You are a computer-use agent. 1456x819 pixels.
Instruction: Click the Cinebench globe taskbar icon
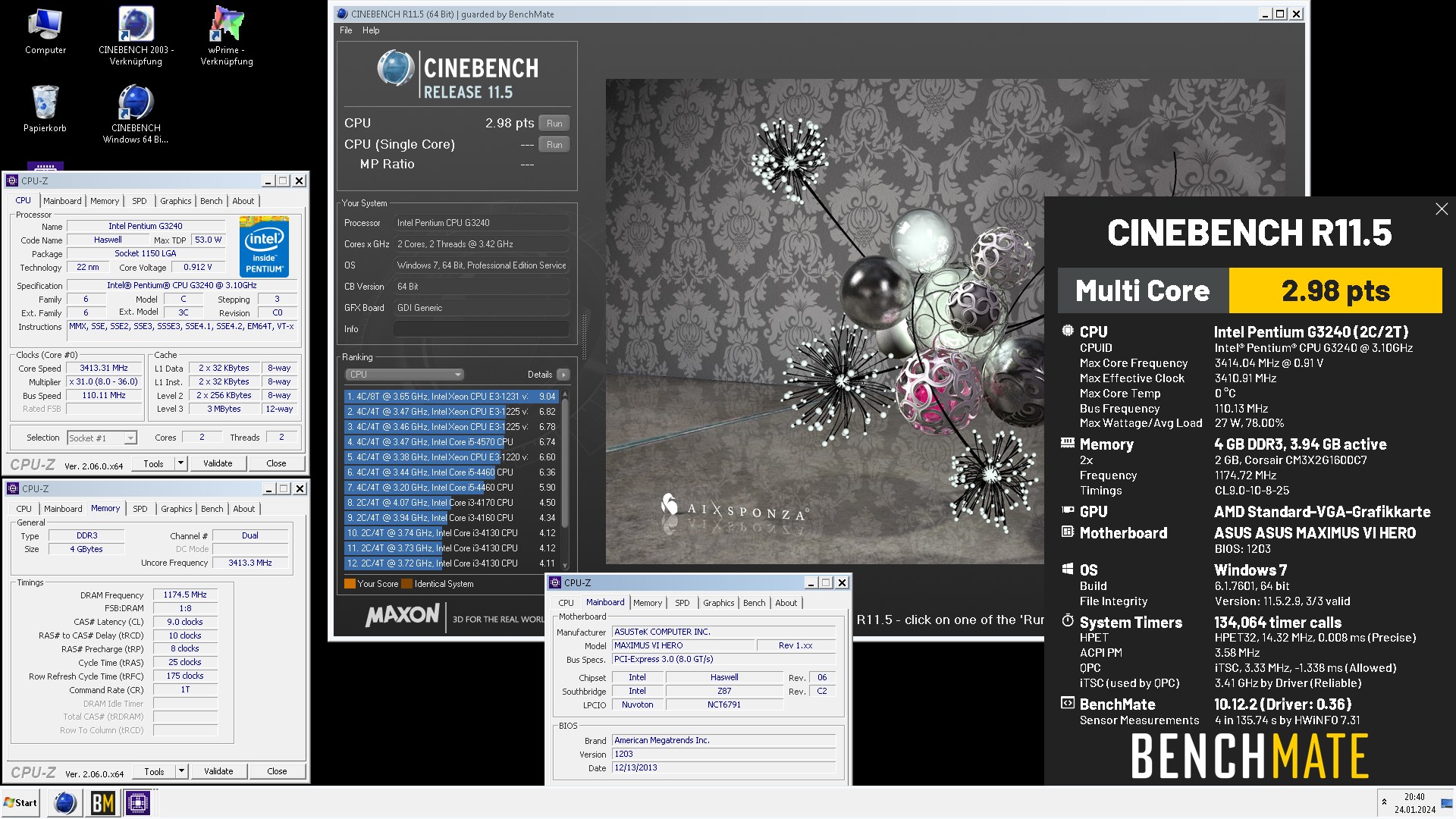65,803
